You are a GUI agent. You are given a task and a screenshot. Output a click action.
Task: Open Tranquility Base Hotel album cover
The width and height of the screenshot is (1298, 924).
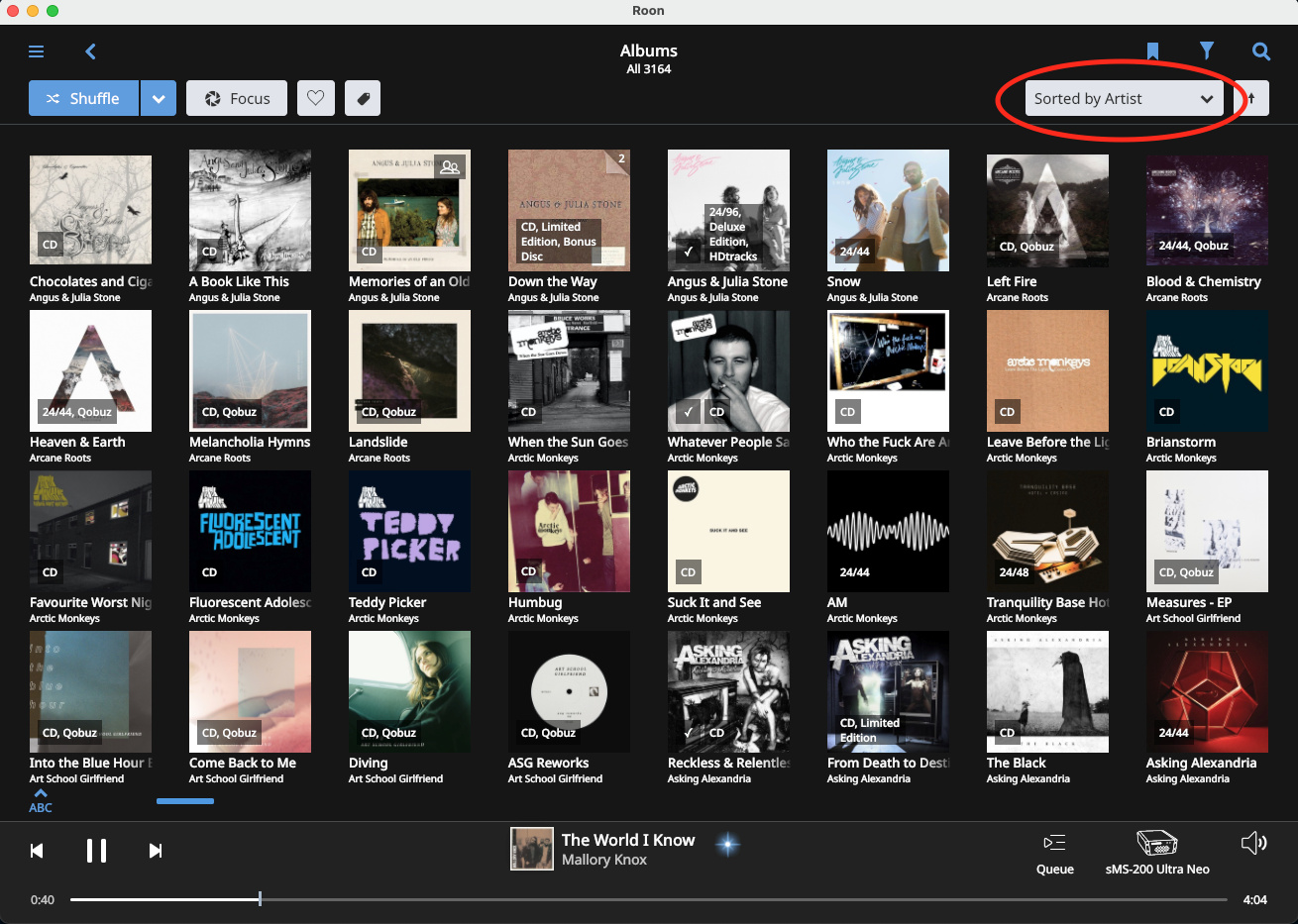pos(1047,531)
